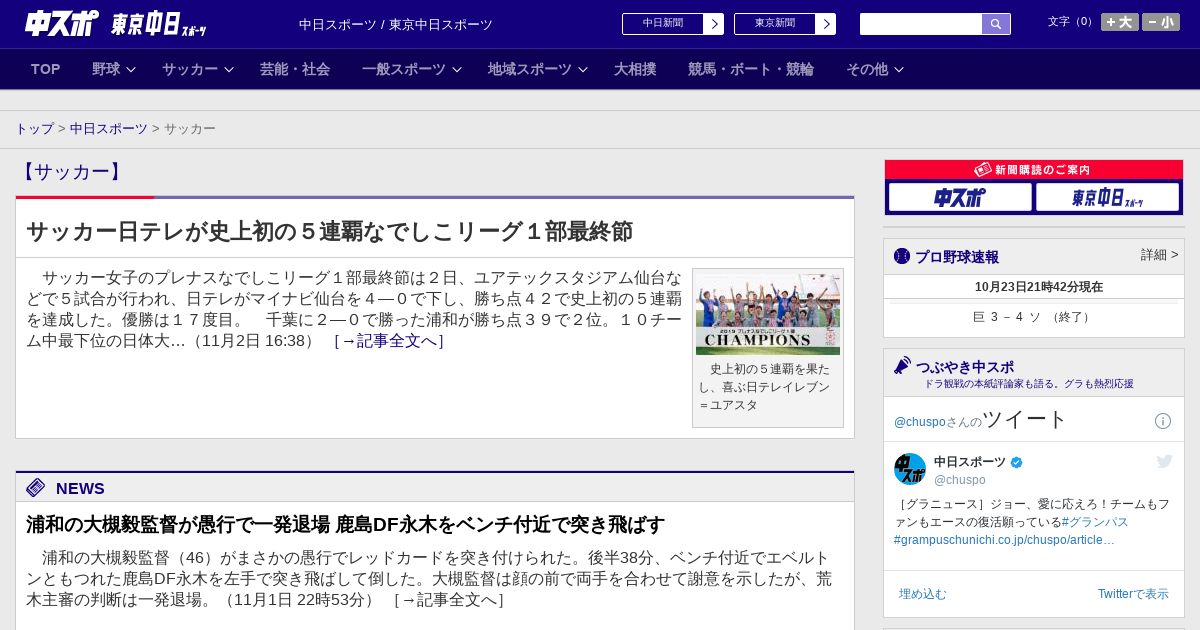The image size is (1200, 630).
Task: Click the 巨 ３－４ ソ score line
Action: click(x=1034, y=317)
